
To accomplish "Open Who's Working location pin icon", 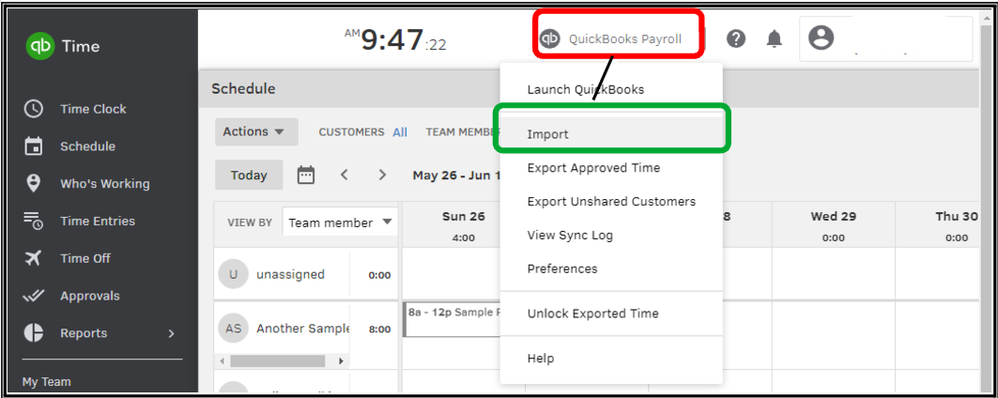I will tap(33, 183).
